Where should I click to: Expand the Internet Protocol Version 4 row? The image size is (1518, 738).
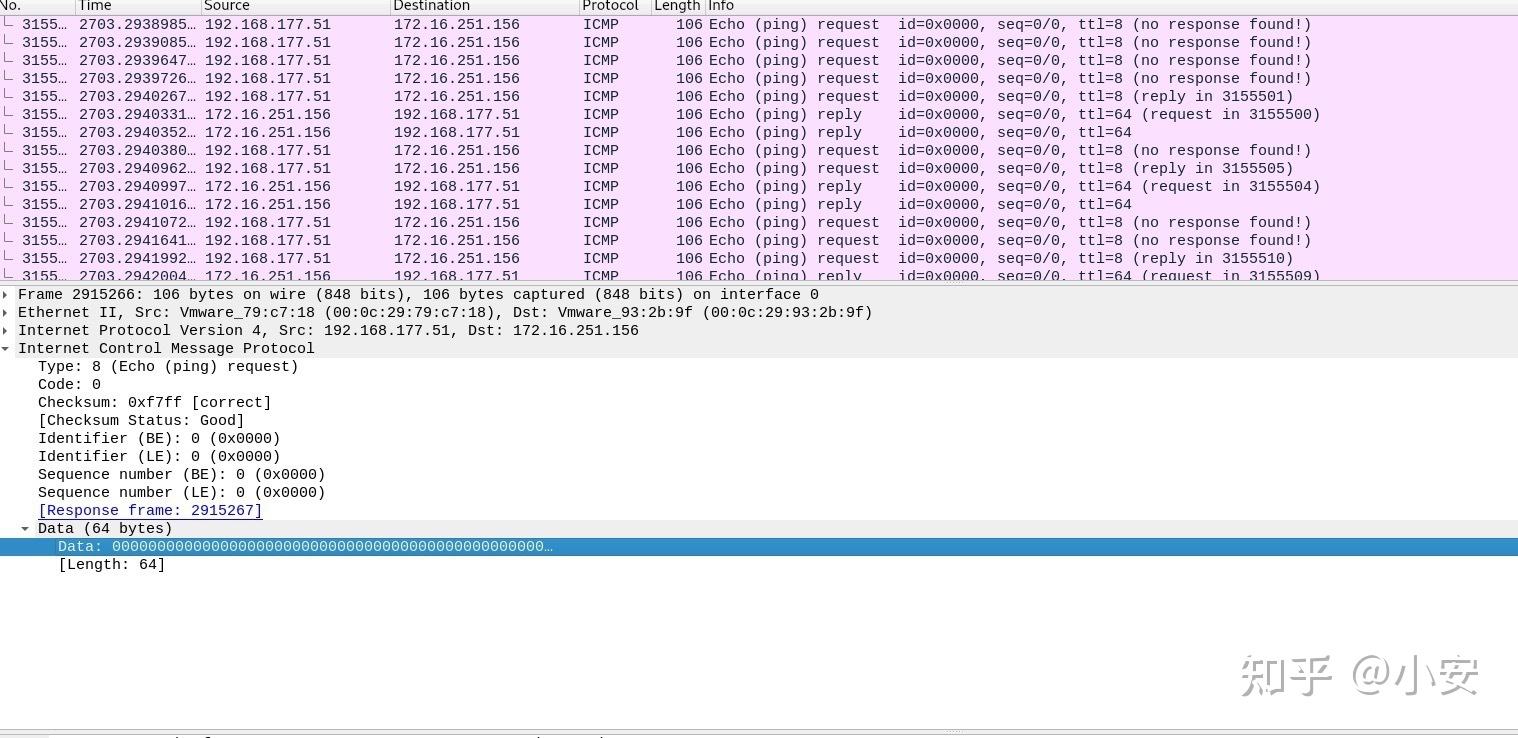tap(6, 331)
